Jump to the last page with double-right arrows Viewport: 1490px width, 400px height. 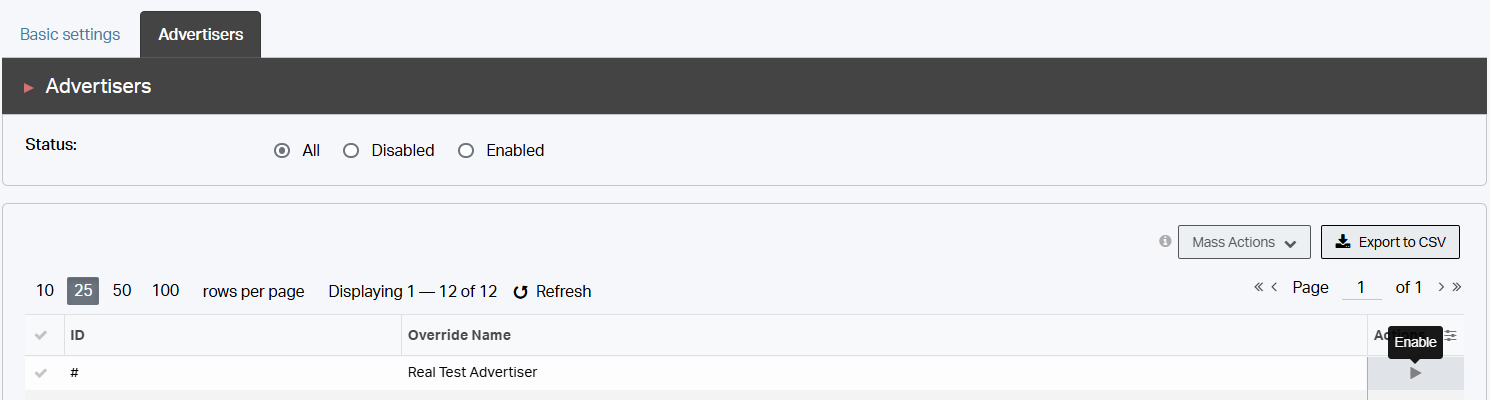[x=1457, y=288]
